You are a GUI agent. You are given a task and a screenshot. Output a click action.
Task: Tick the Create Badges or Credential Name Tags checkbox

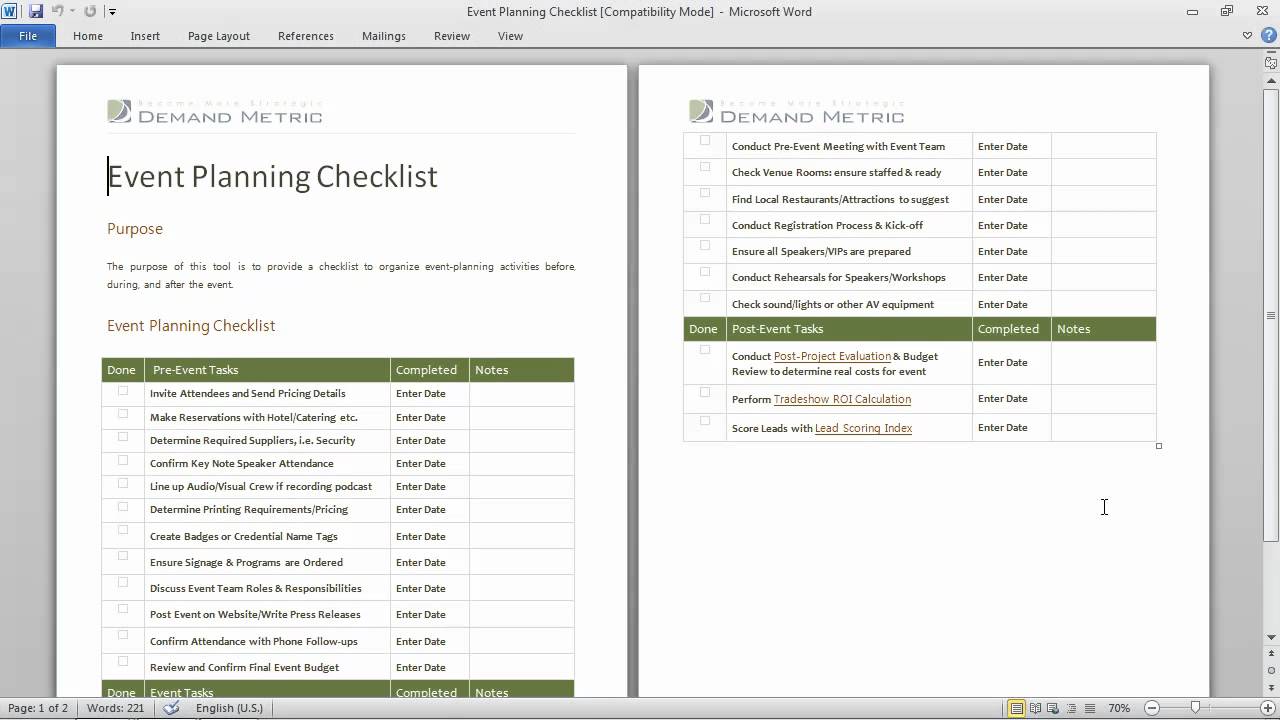coord(123,530)
